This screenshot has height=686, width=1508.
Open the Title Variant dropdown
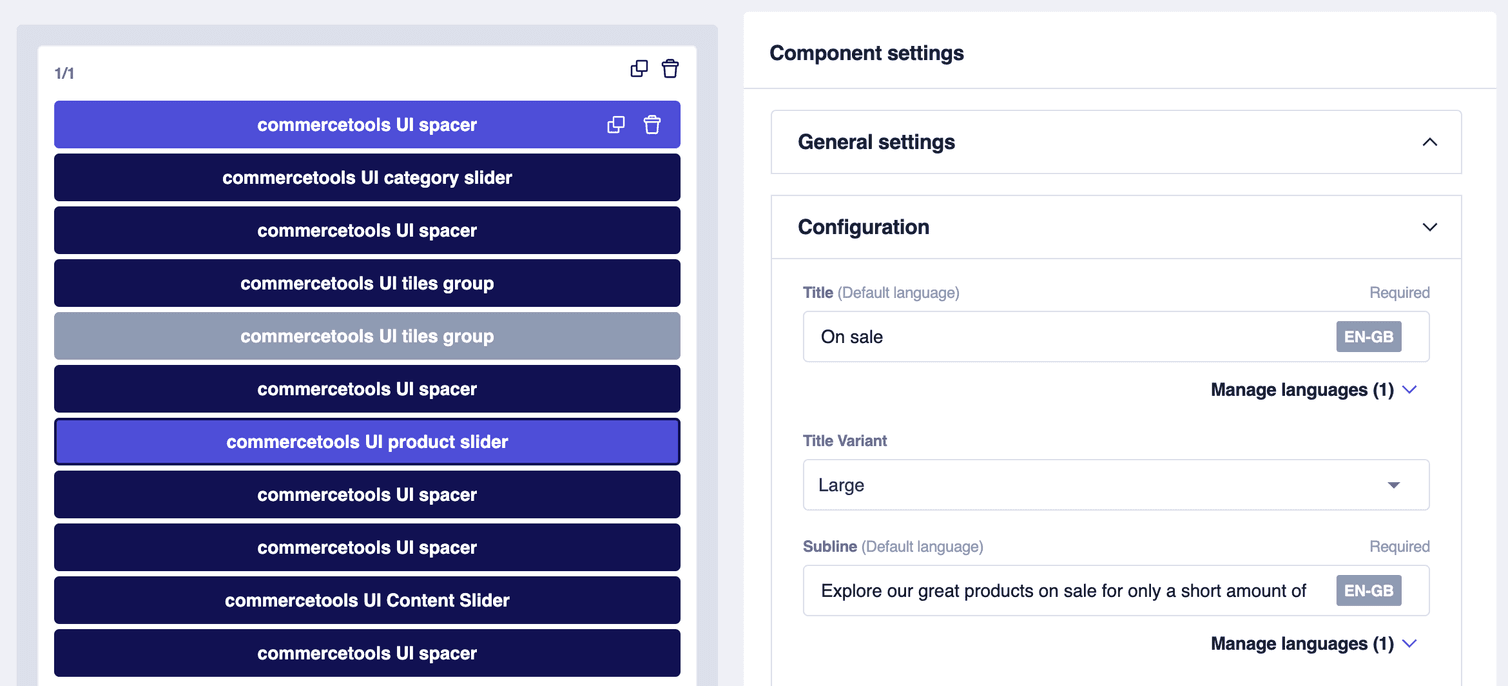[x=1393, y=484]
